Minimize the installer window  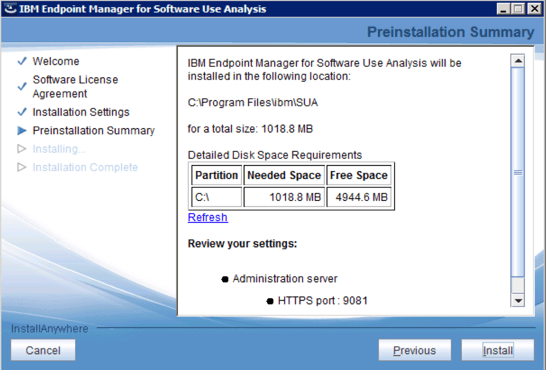click(503, 9)
